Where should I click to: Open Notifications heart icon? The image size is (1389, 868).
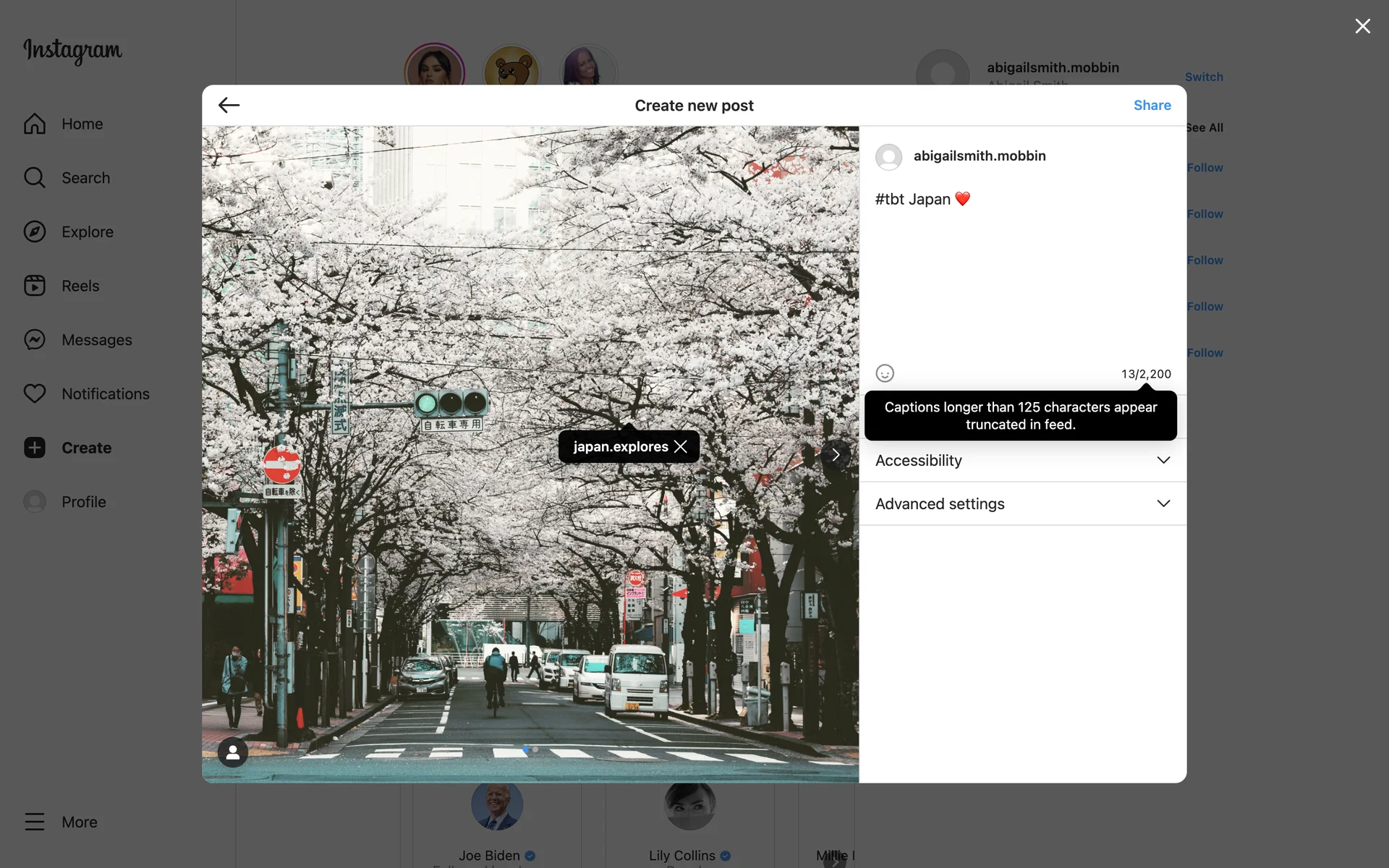point(35,393)
